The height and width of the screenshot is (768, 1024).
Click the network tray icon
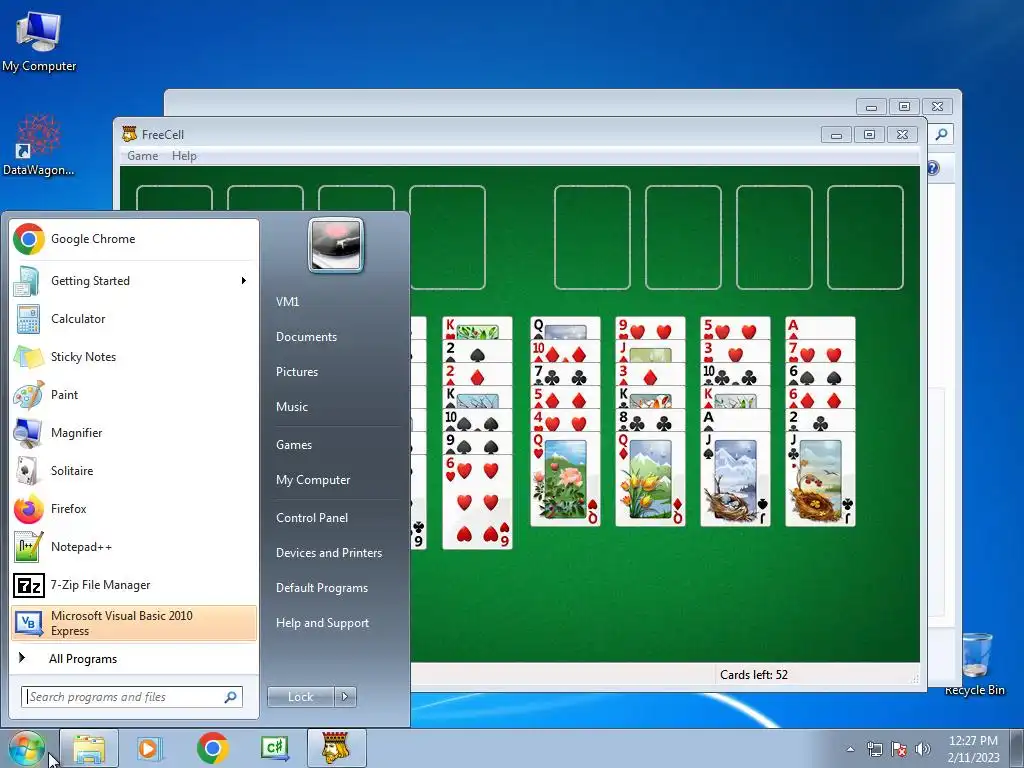[x=874, y=749]
